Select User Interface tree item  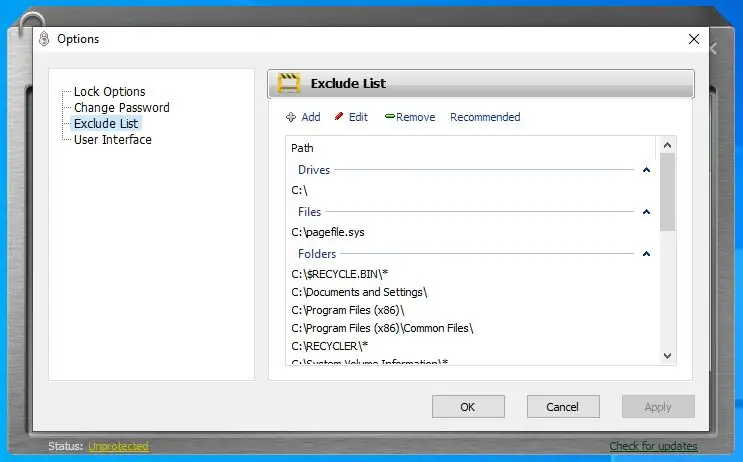(112, 140)
